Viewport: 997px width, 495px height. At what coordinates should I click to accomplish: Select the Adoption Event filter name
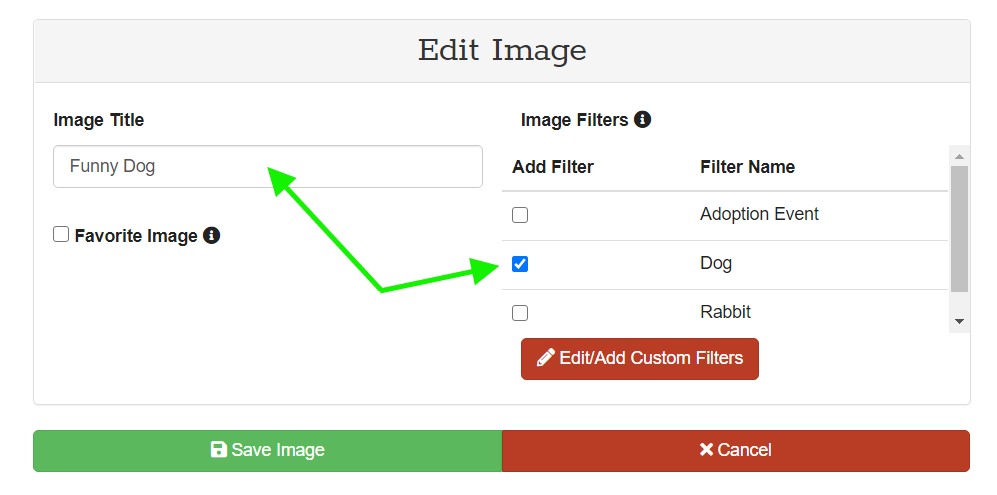pos(759,214)
